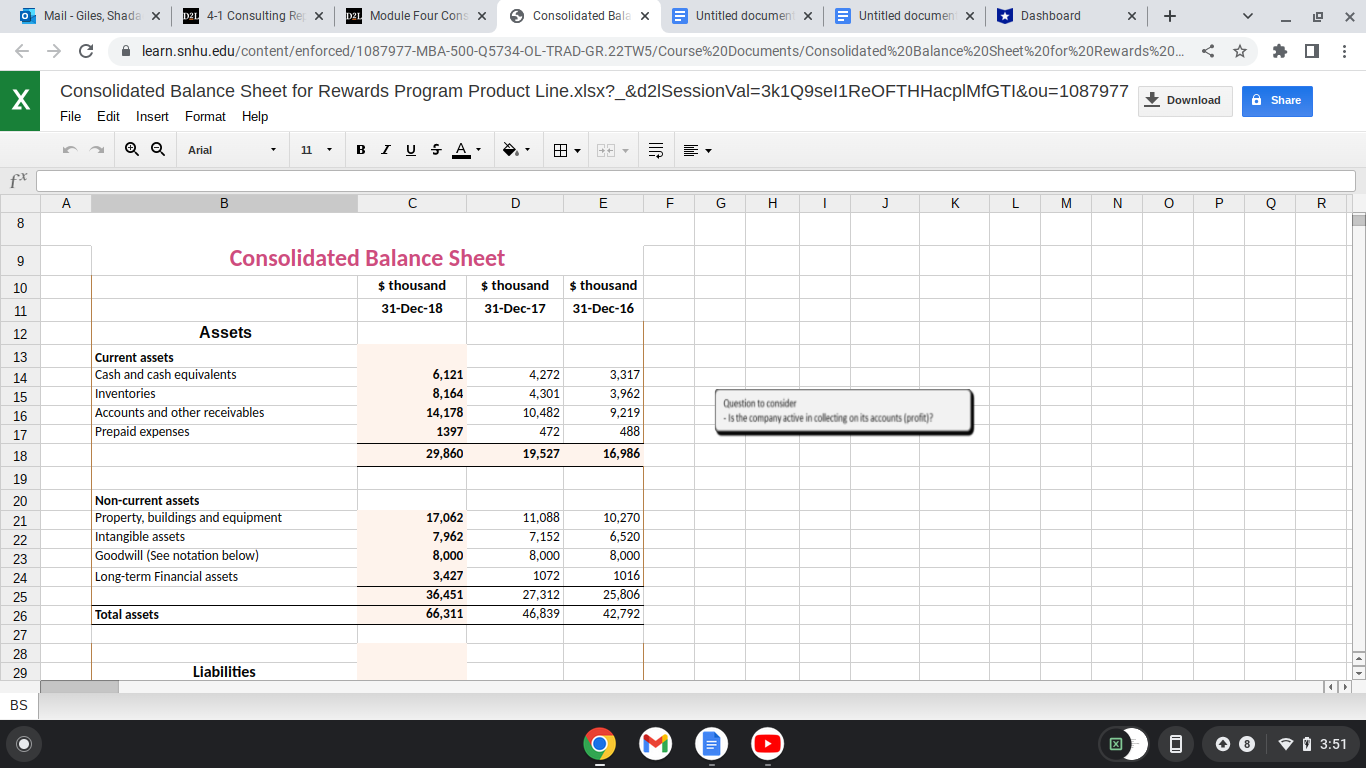
Task: Click vertical scrollbar down arrow
Action: (x=1358, y=673)
